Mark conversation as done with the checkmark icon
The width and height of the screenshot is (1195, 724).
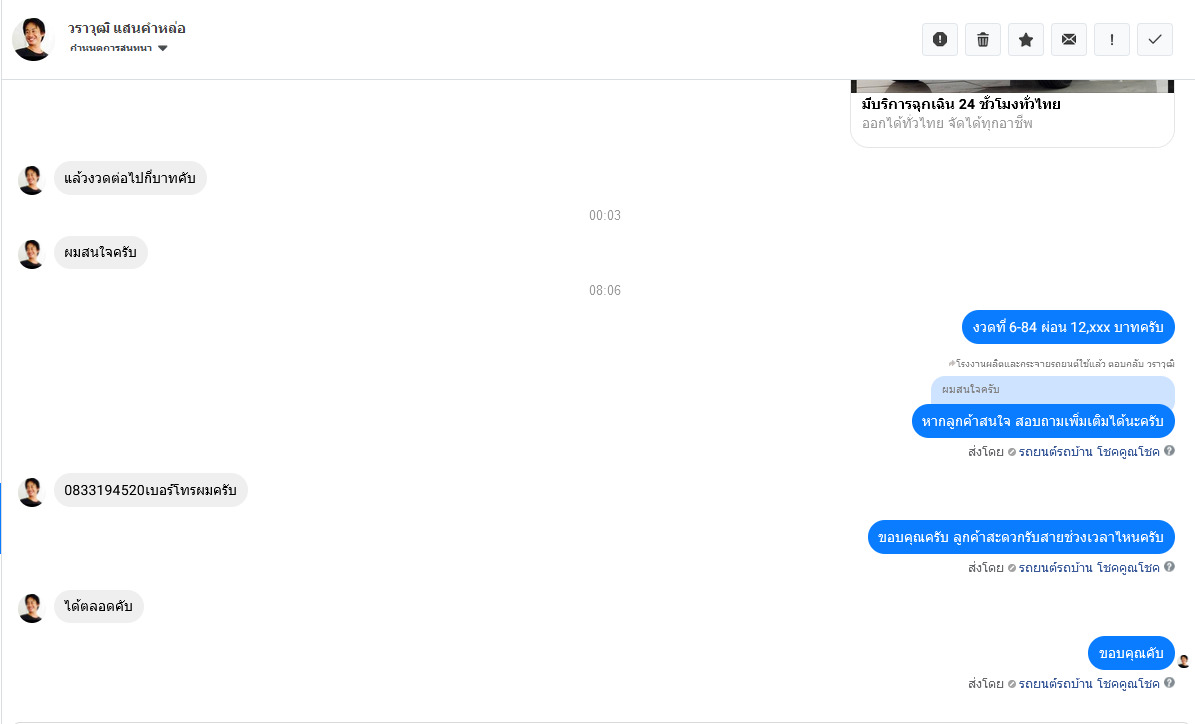[1155, 40]
